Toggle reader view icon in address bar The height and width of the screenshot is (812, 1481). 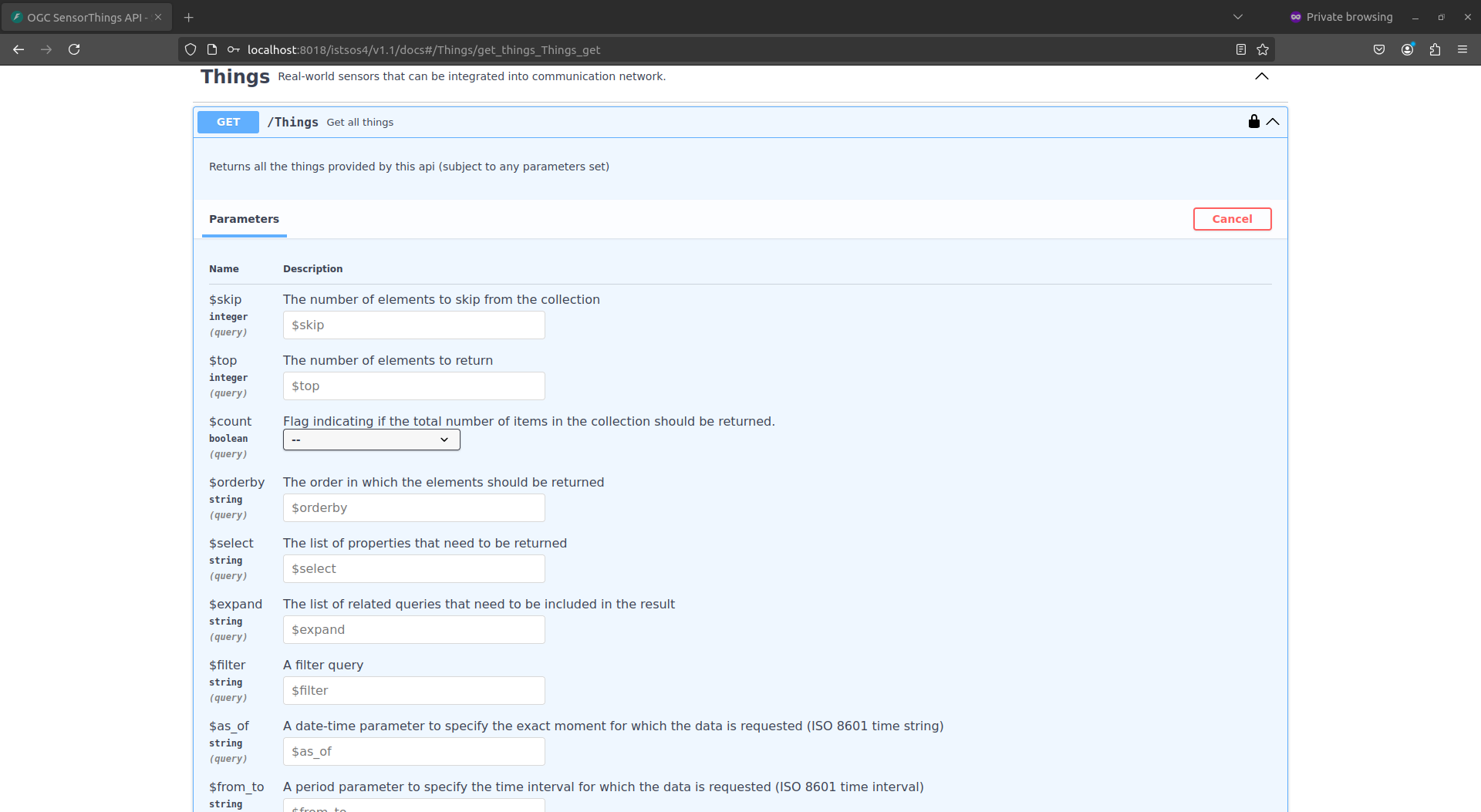pyautogui.click(x=1240, y=49)
